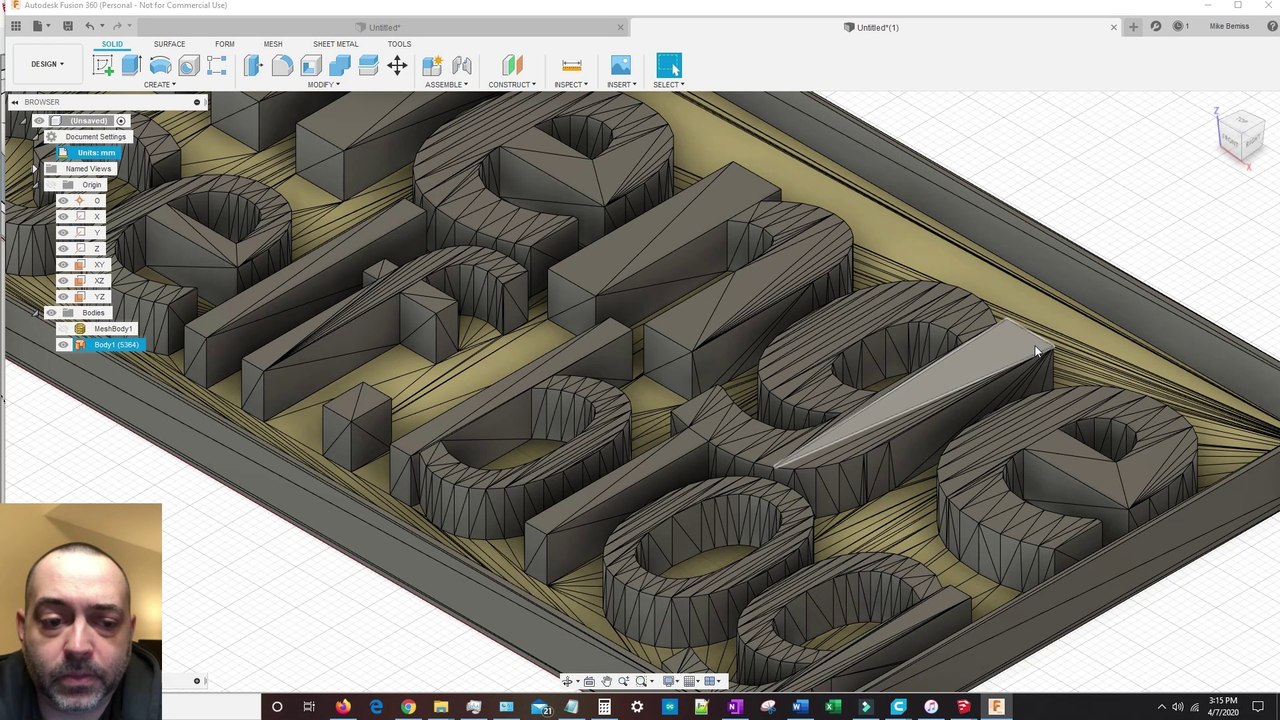Image resolution: width=1280 pixels, height=720 pixels.
Task: Open the INSERT dropdown menu
Action: coord(621,85)
